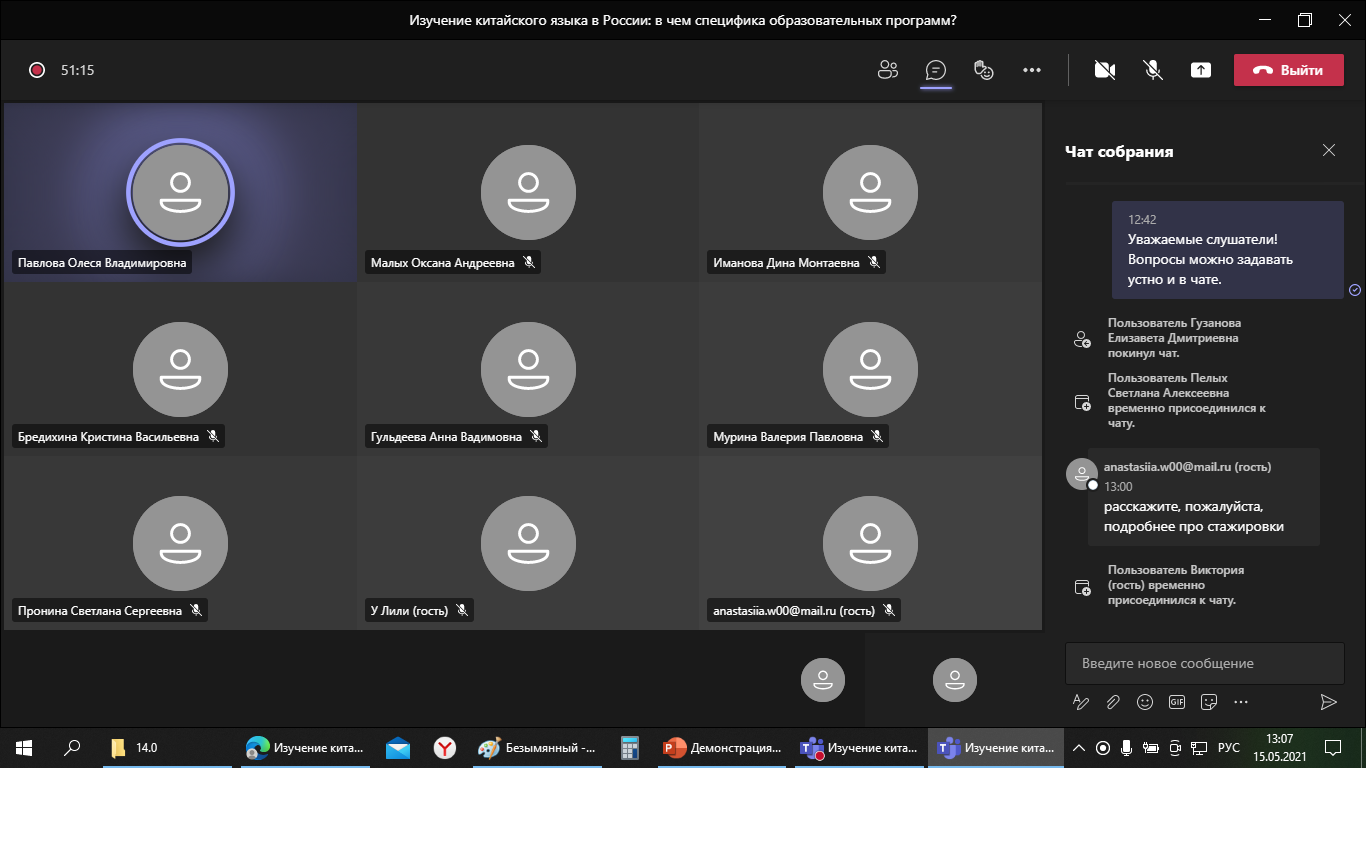Unmute the microphone

(1153, 70)
